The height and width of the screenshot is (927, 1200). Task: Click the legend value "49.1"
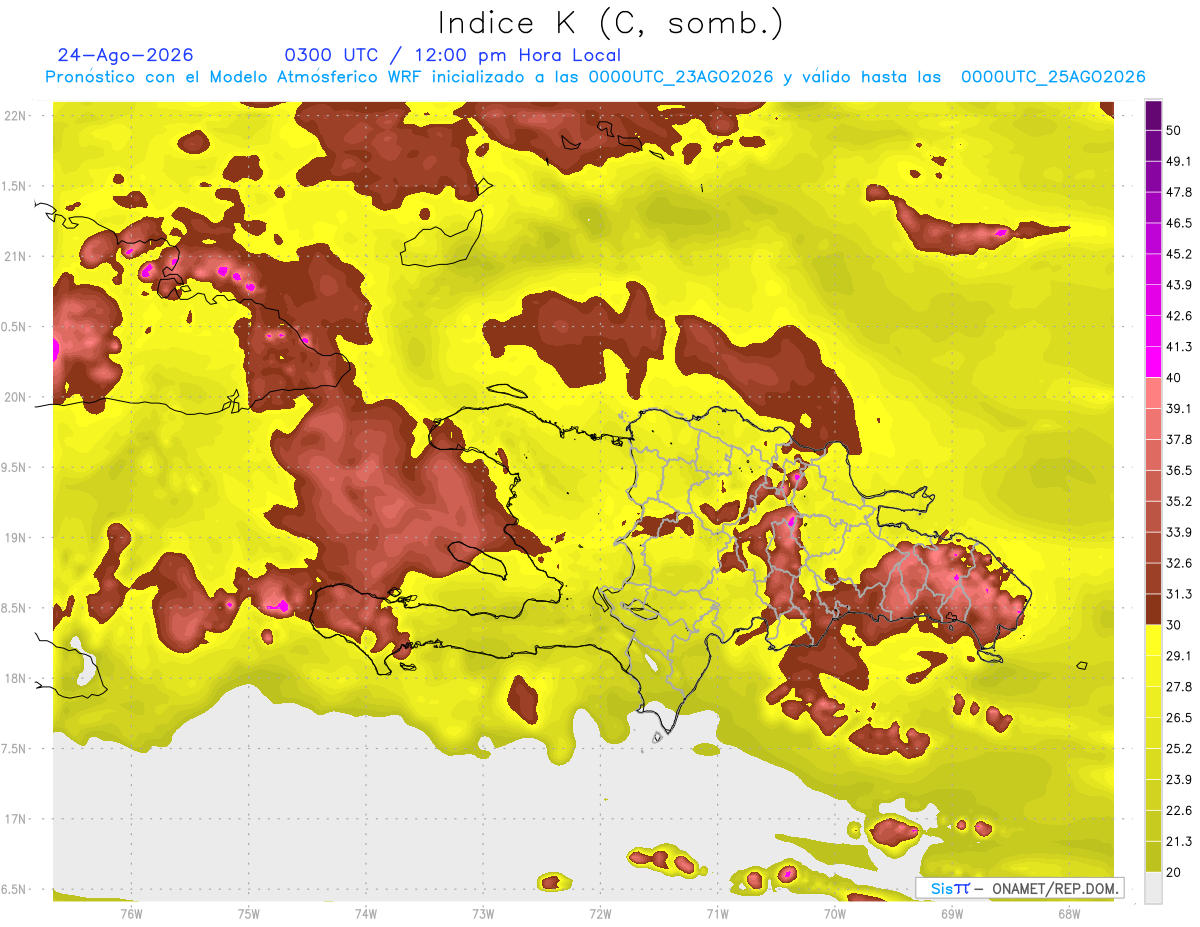click(1180, 161)
